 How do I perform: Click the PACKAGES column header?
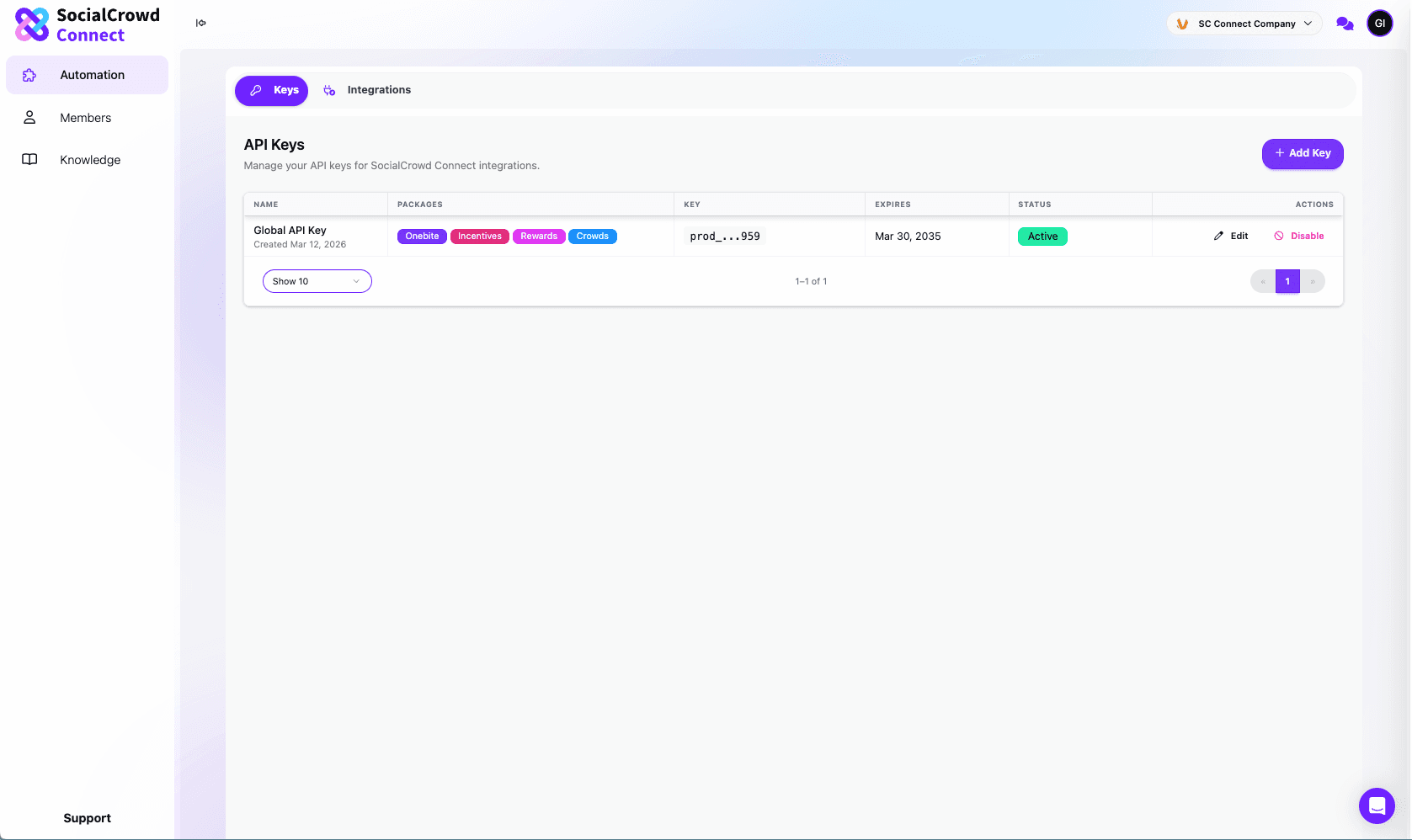(x=420, y=205)
